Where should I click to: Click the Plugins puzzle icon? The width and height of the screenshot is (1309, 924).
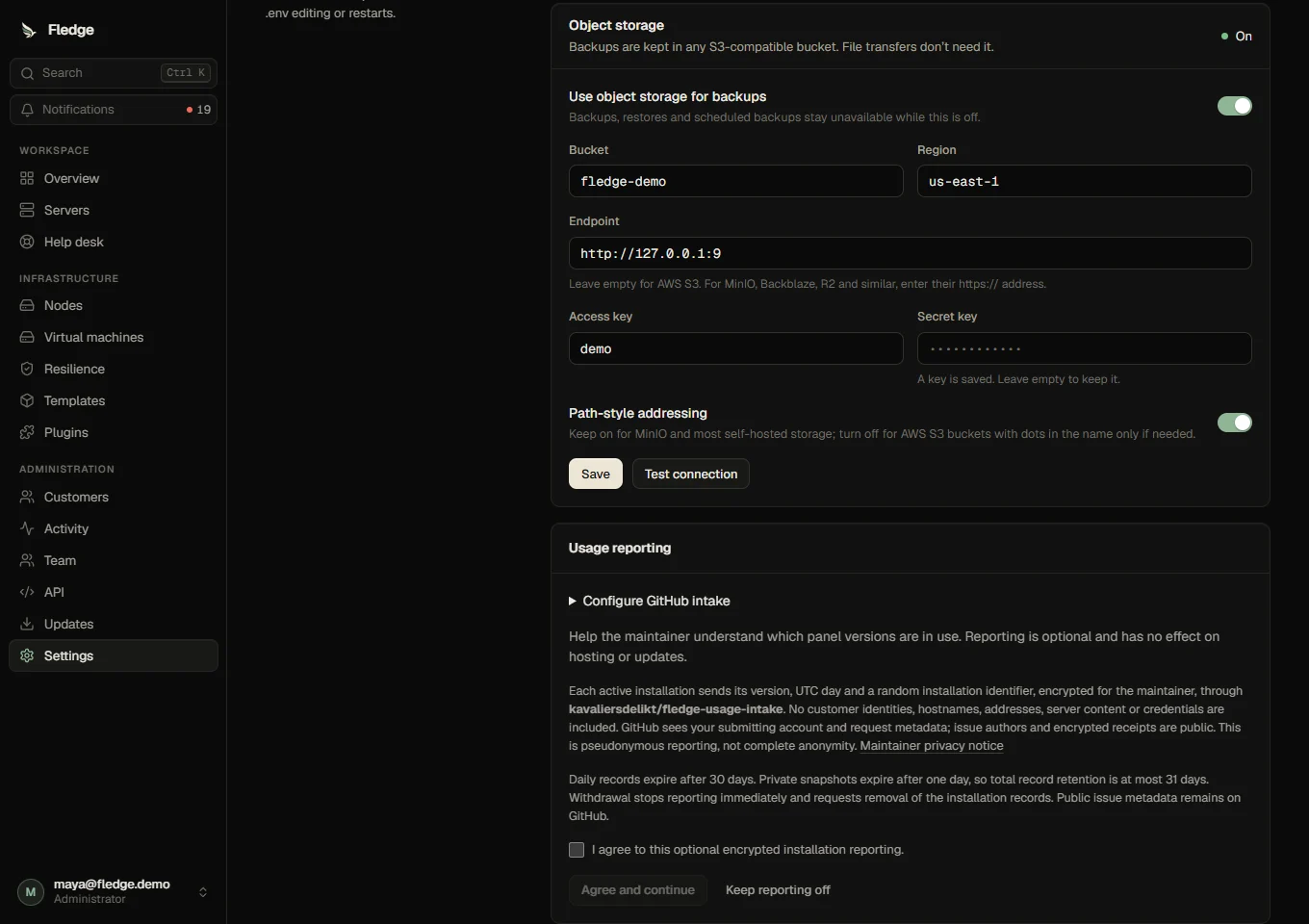[27, 432]
